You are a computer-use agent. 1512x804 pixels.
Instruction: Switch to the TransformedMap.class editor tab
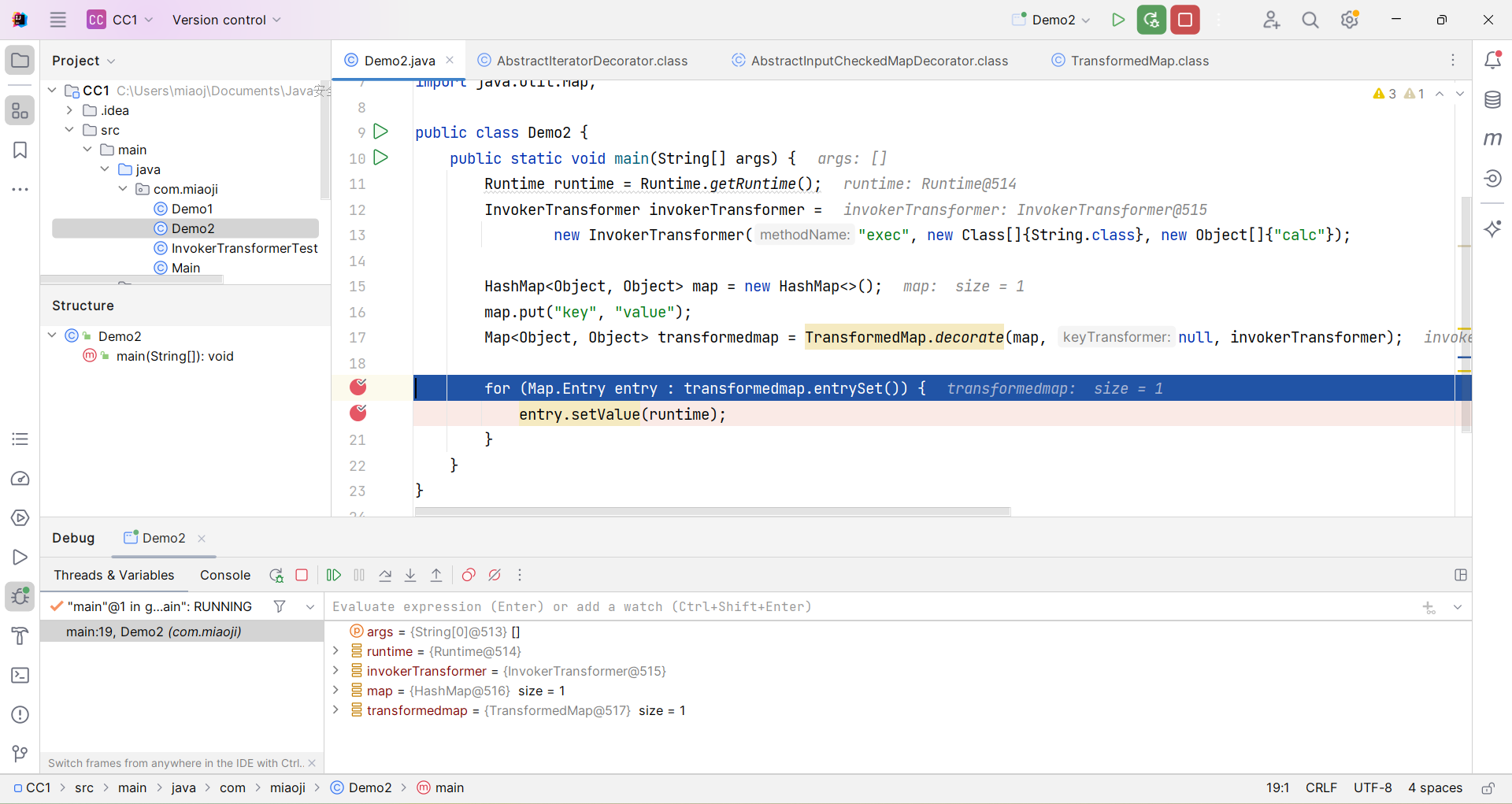click(x=1139, y=61)
